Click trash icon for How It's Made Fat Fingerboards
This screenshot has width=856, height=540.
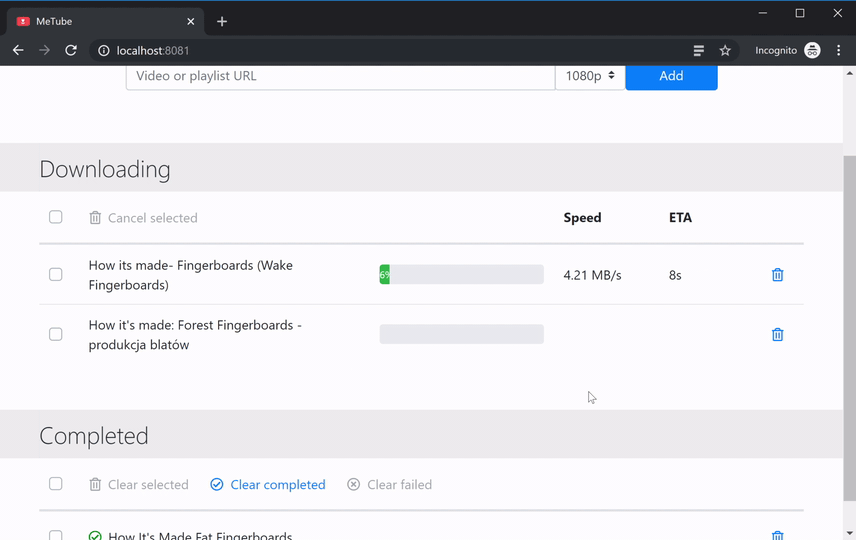pyautogui.click(x=777, y=535)
